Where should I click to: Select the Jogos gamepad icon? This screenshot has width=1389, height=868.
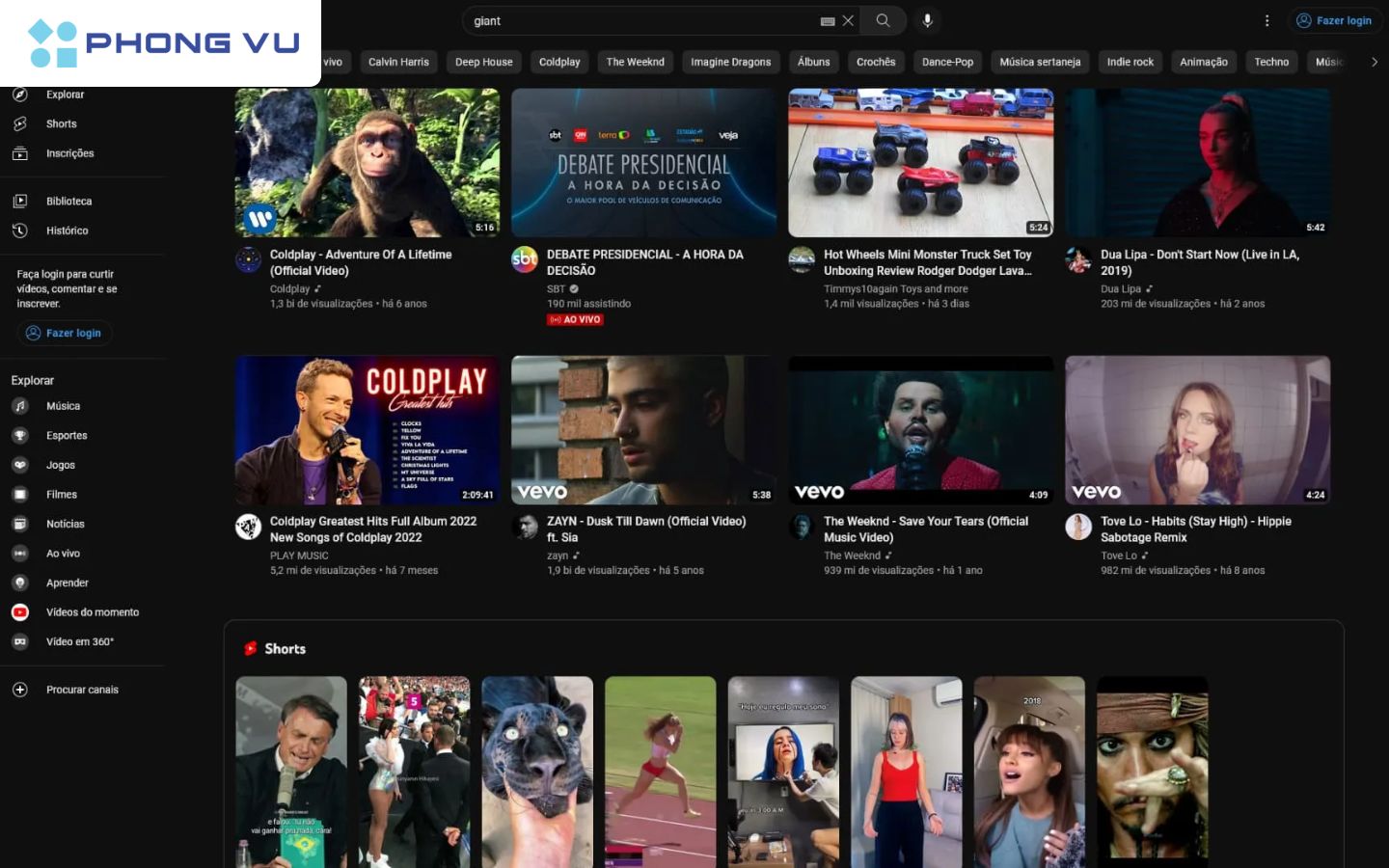tap(19, 465)
